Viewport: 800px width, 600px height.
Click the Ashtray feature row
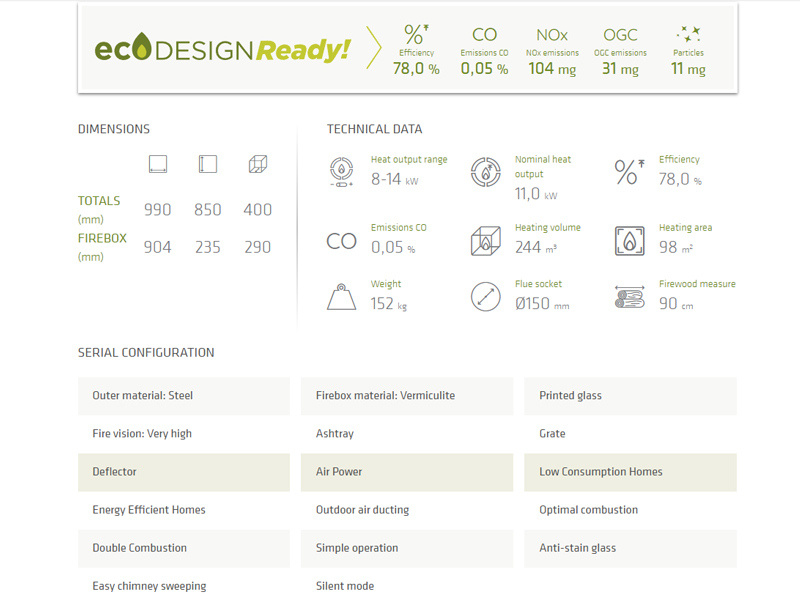click(x=407, y=434)
